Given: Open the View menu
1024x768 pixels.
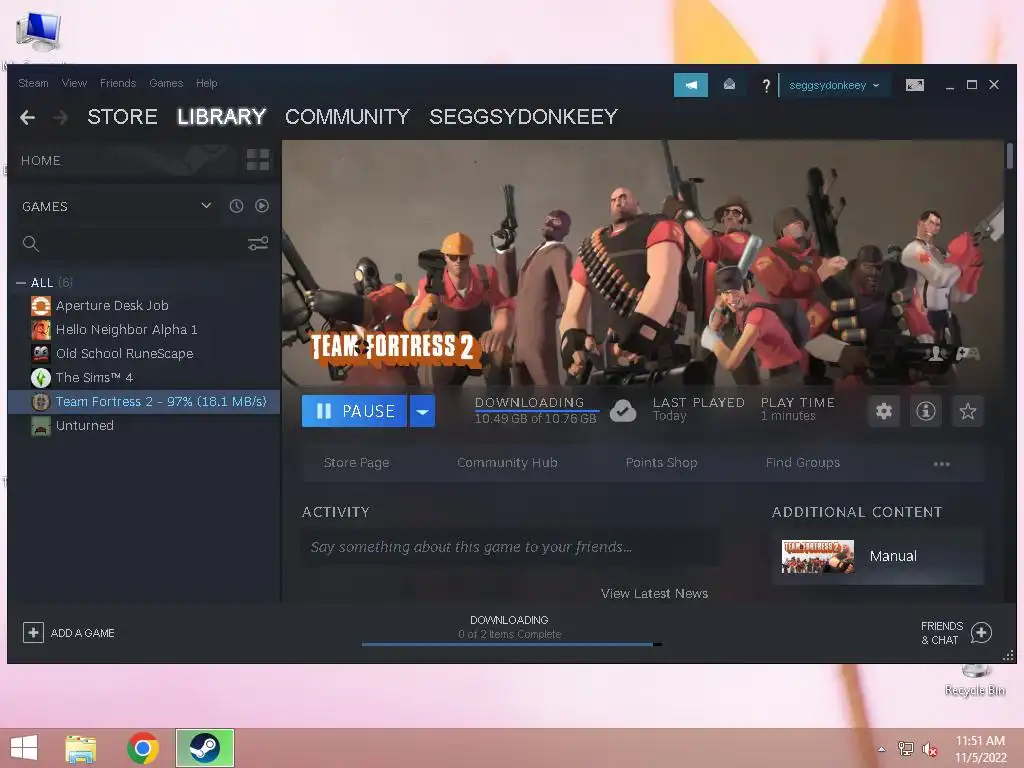Looking at the screenshot, I should [x=74, y=83].
